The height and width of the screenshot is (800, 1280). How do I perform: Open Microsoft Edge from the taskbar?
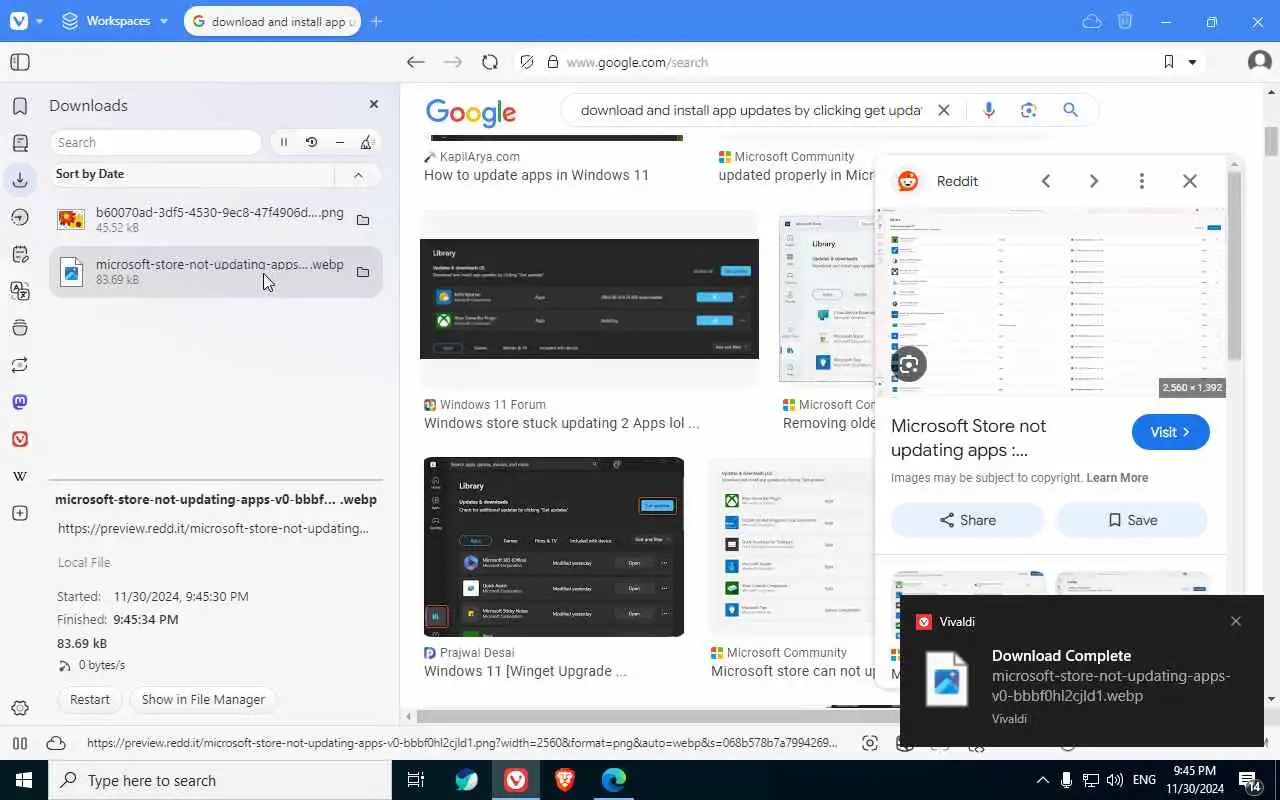[613, 780]
